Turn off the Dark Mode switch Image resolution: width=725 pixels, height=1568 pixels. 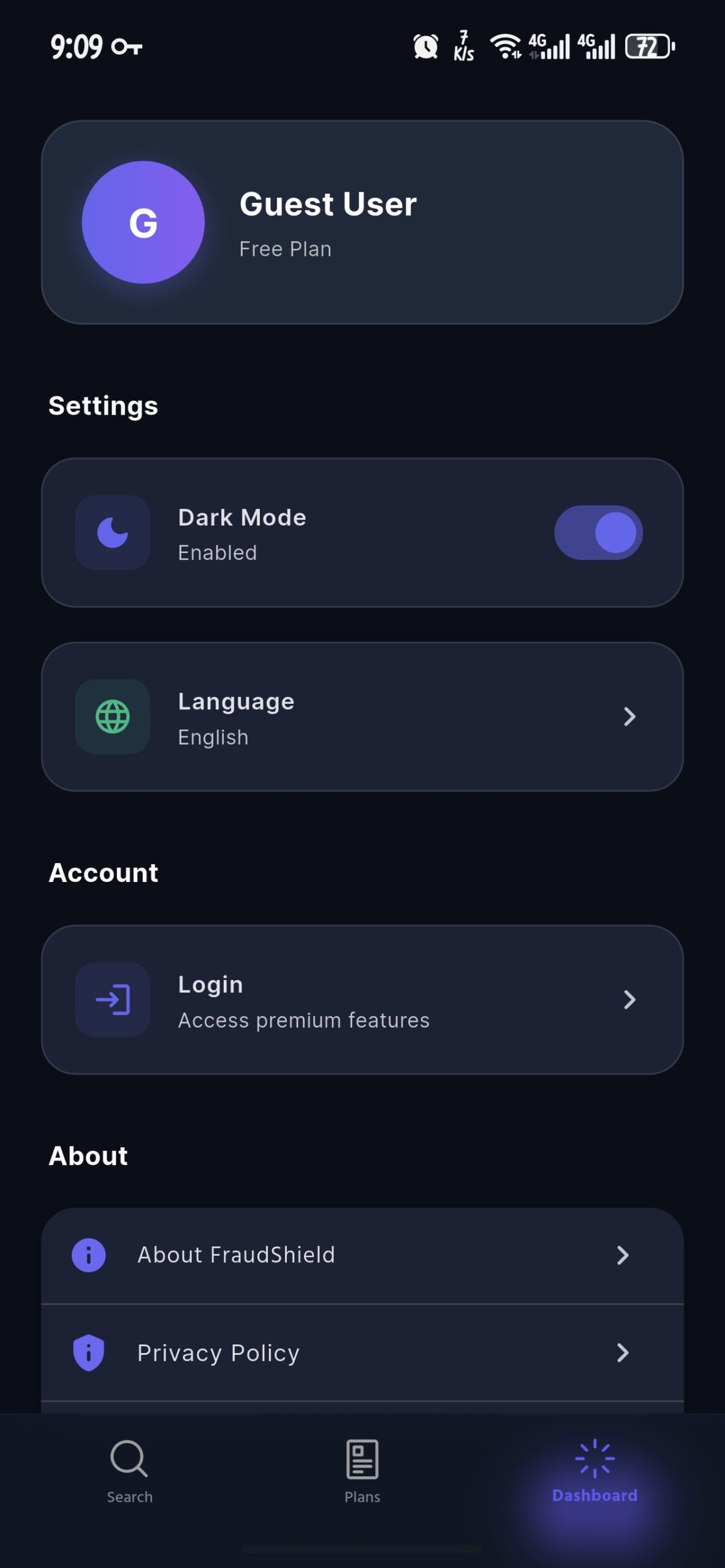coord(598,532)
